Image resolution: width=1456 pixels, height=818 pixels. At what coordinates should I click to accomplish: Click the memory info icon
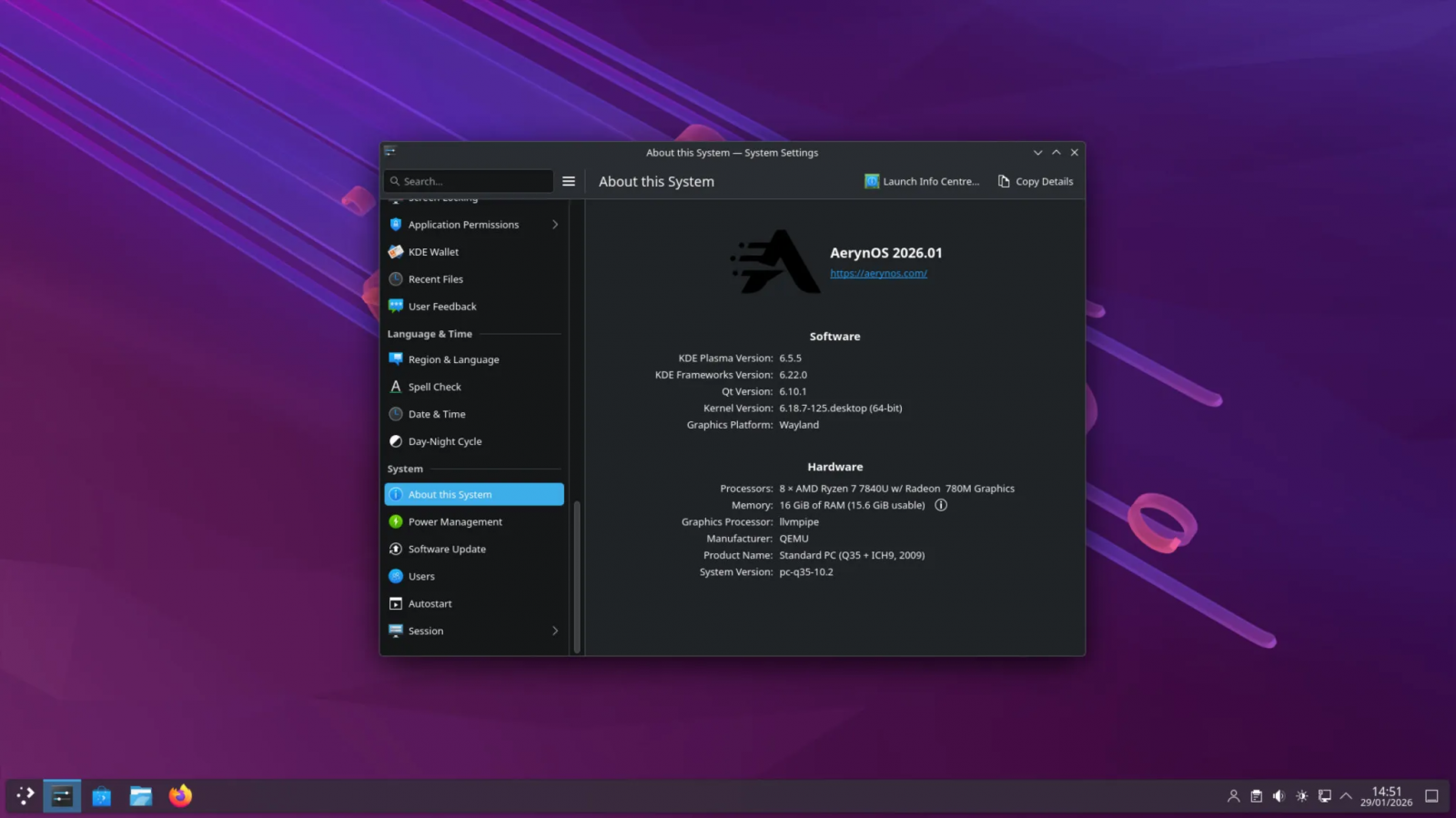pyautogui.click(x=941, y=505)
